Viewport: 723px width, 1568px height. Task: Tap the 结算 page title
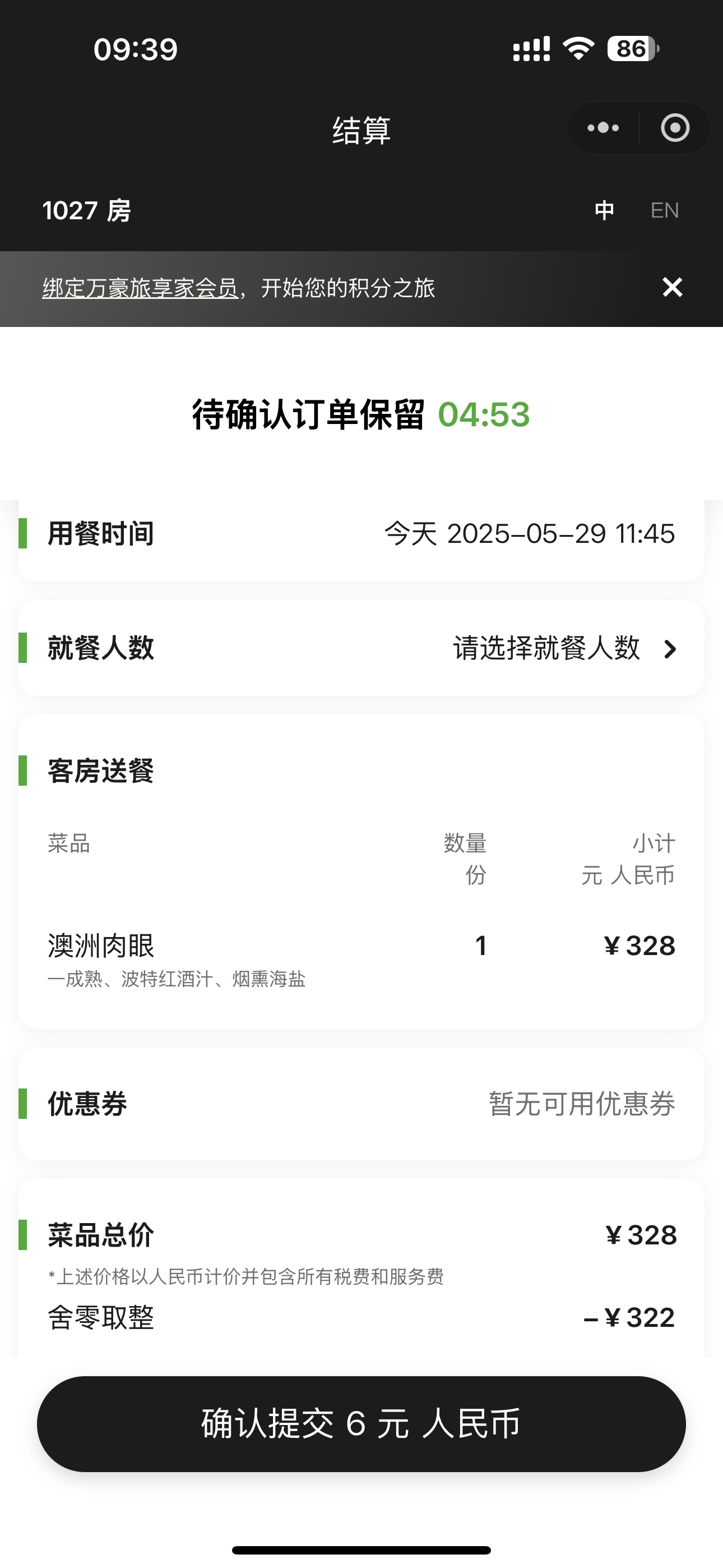[x=361, y=130]
